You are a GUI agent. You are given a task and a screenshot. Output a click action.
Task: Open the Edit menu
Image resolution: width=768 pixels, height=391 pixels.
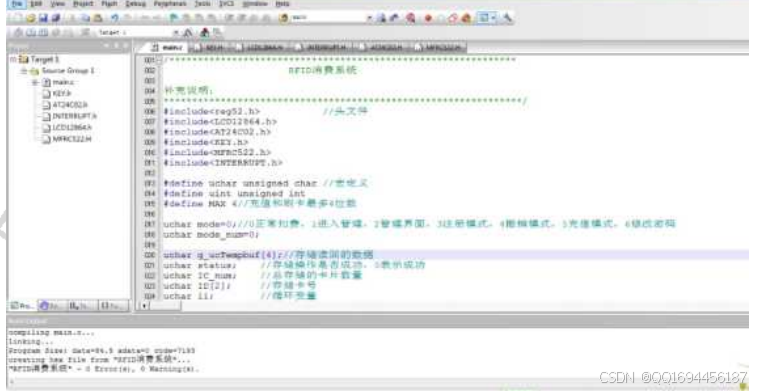pos(36,3)
